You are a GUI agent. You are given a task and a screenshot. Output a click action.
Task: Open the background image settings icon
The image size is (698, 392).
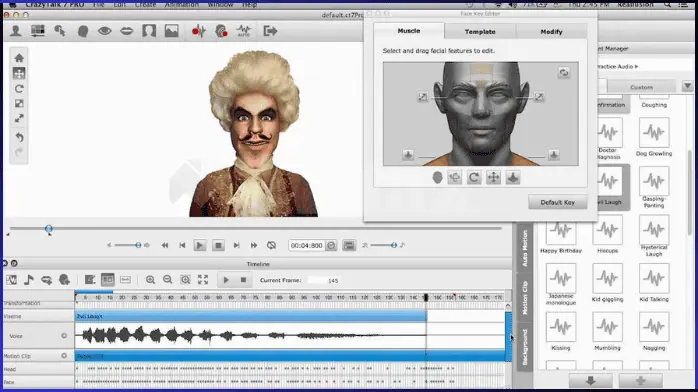tap(171, 31)
